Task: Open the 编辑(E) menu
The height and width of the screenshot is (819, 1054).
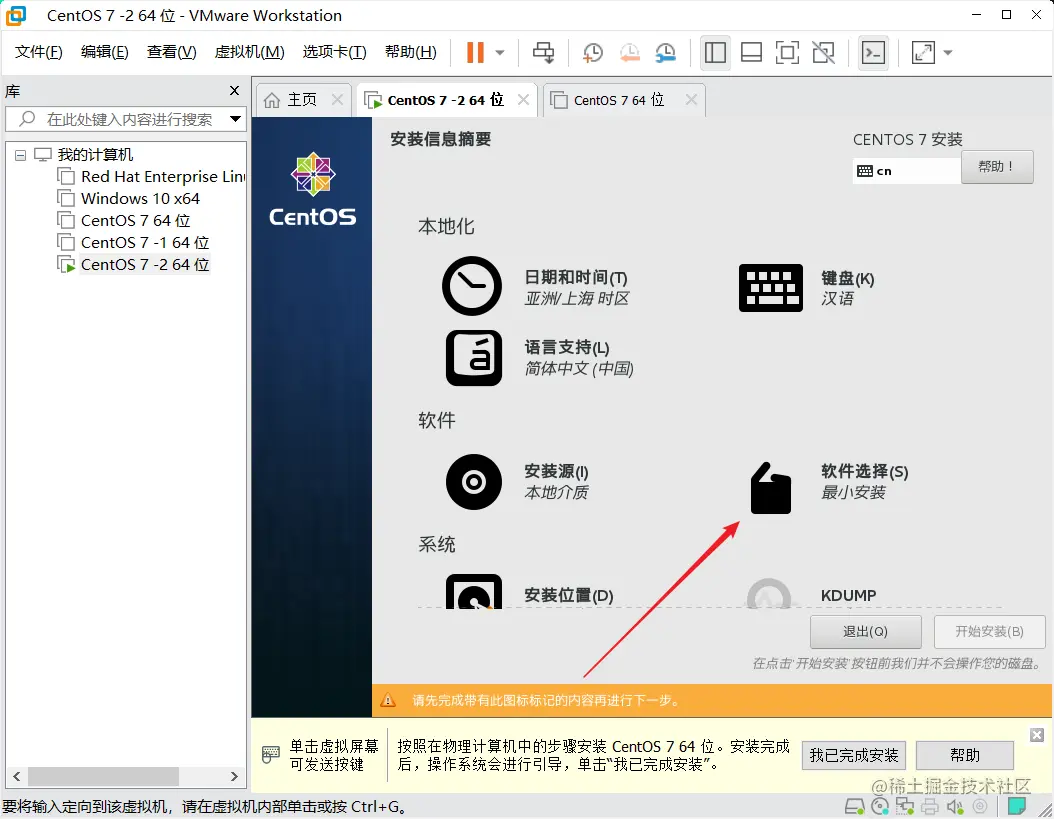Action: (104, 52)
